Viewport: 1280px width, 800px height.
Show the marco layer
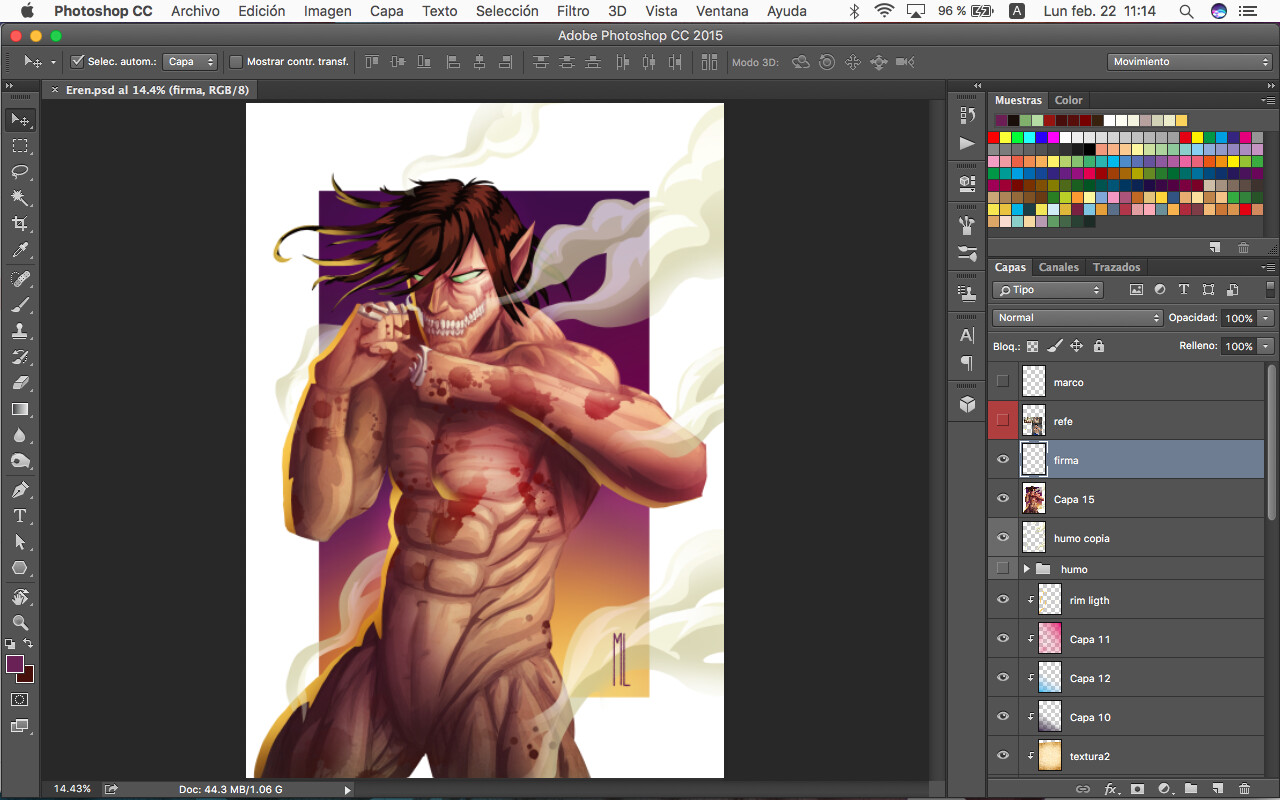[x=1003, y=382]
